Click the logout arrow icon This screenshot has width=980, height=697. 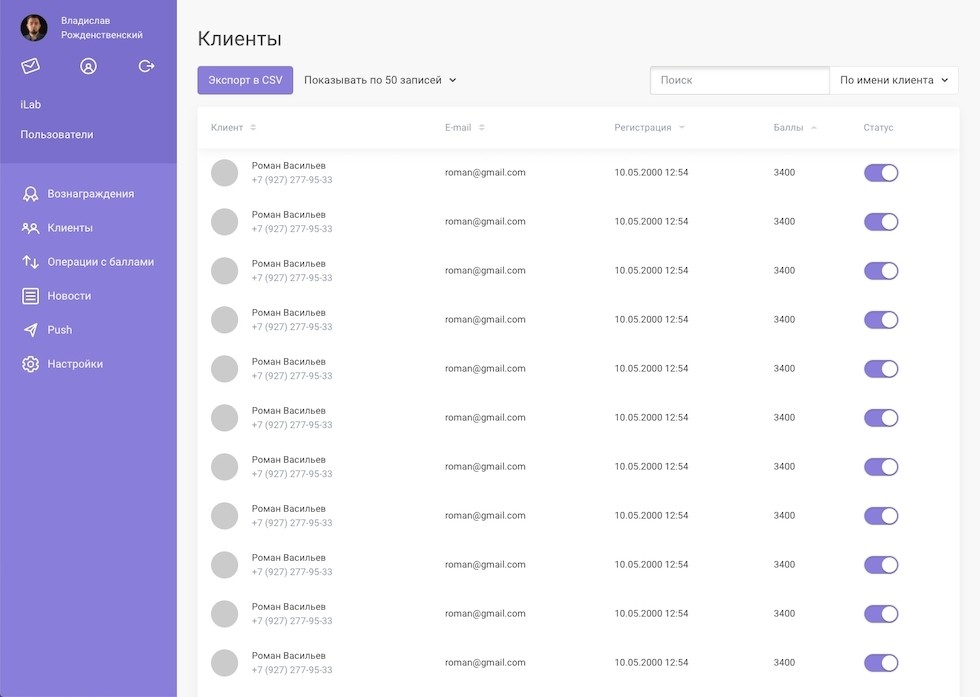(x=146, y=66)
